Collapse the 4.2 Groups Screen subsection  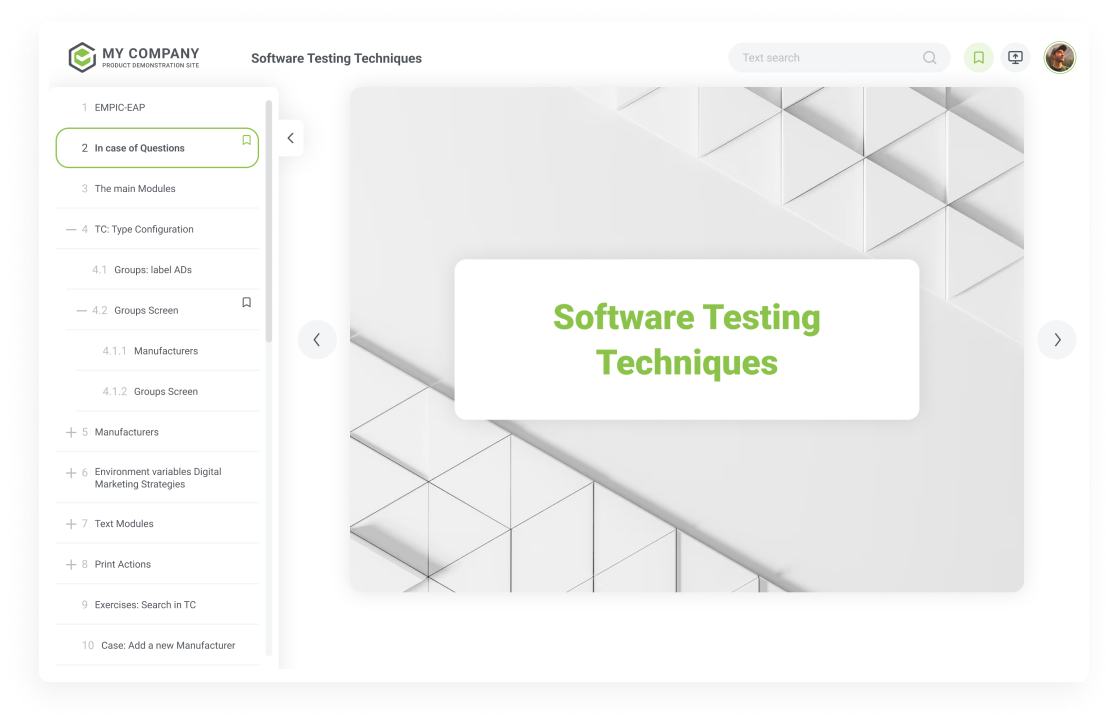pyautogui.click(x=82, y=311)
